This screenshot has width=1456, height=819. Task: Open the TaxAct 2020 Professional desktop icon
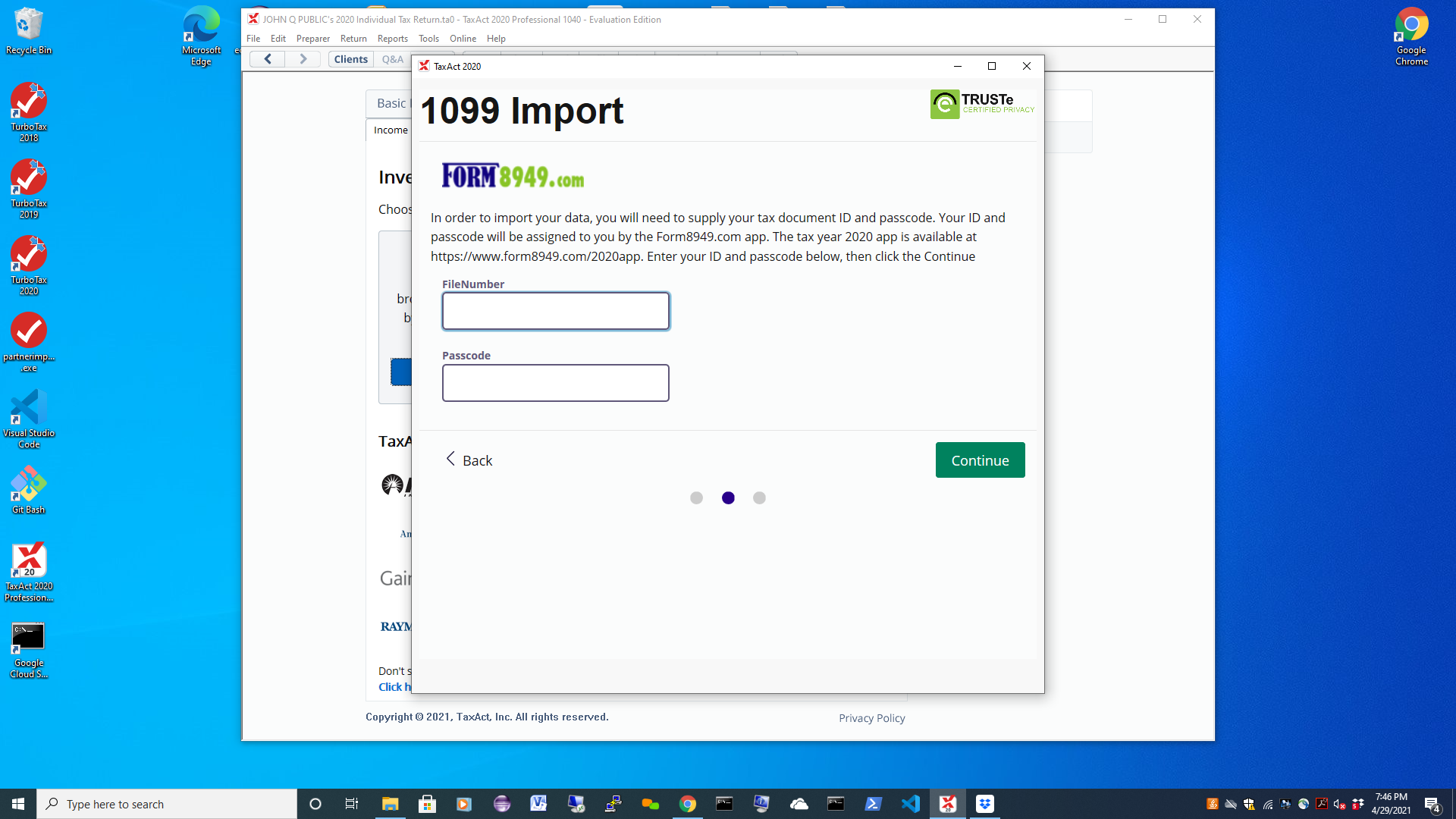29,573
